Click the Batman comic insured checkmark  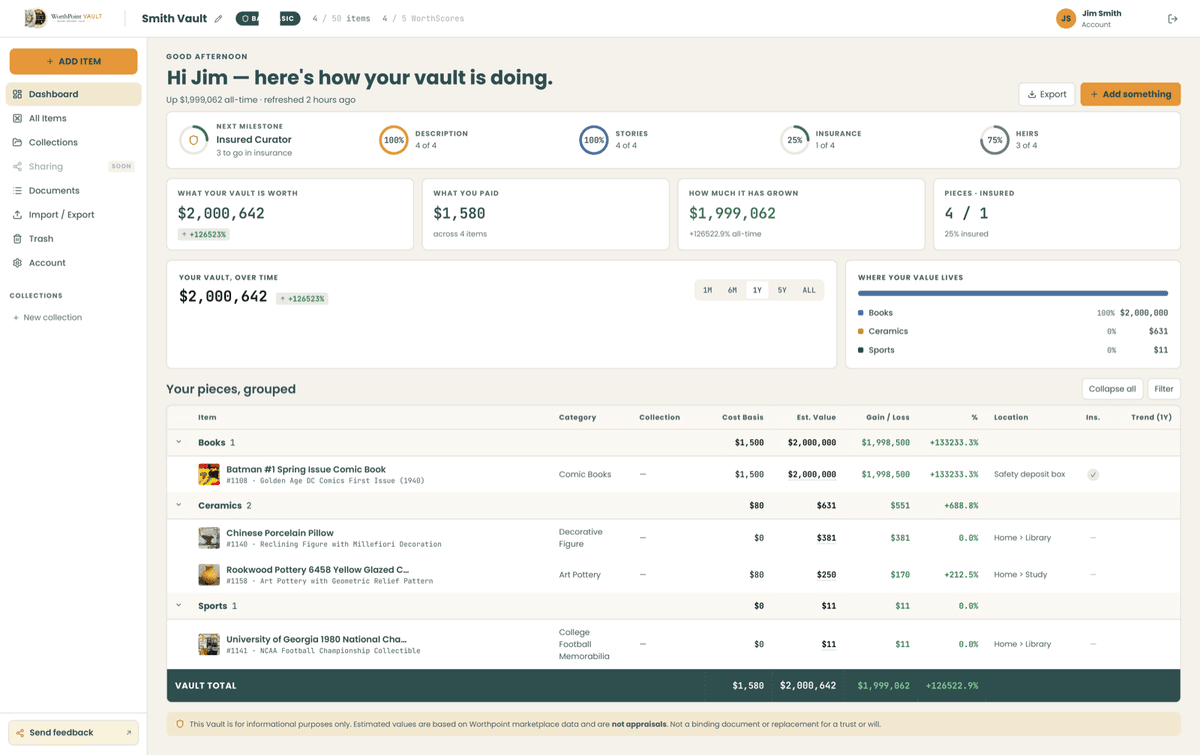click(1093, 475)
